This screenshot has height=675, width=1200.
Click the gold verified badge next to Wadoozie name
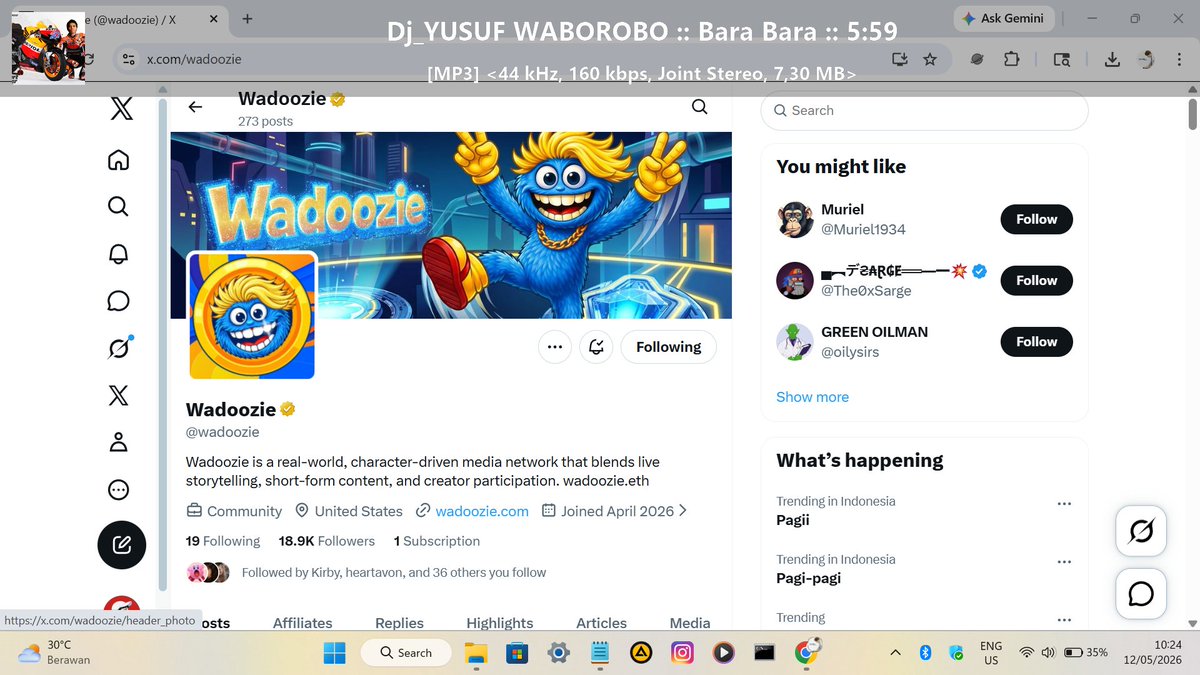click(x=288, y=410)
